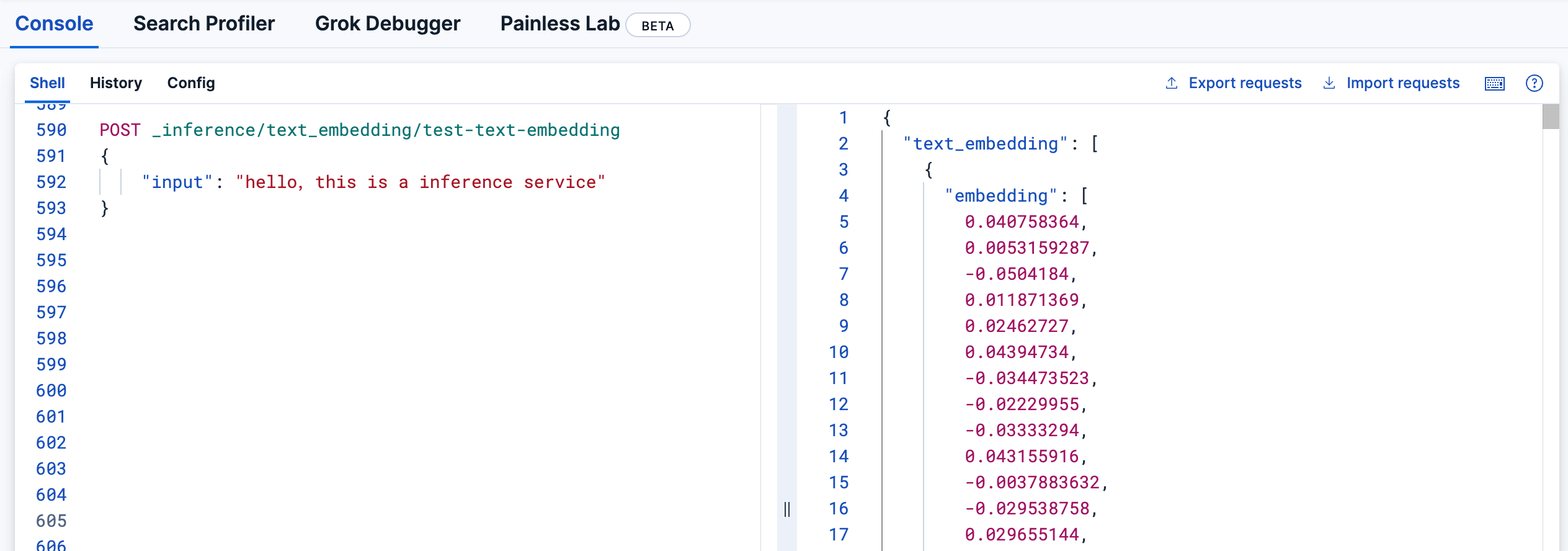Image resolution: width=1568 pixels, height=551 pixels.
Task: Click the "hello, this is a inference service" string
Action: click(421, 182)
